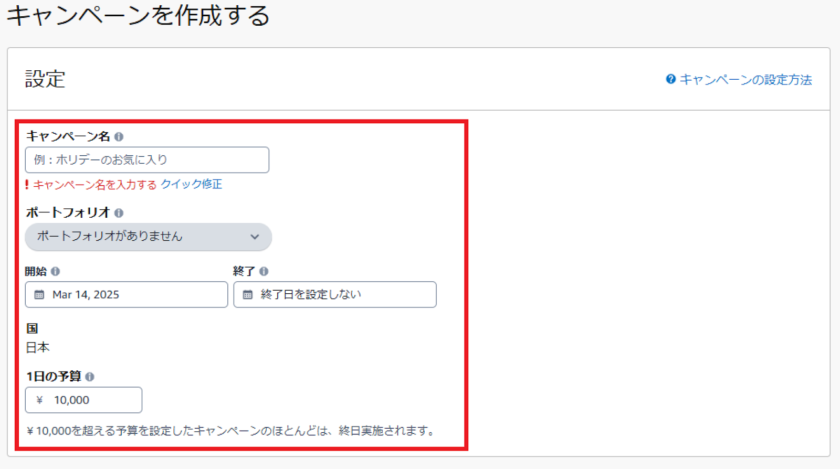
Task: Focus the campaign name input field
Action: tap(147, 160)
